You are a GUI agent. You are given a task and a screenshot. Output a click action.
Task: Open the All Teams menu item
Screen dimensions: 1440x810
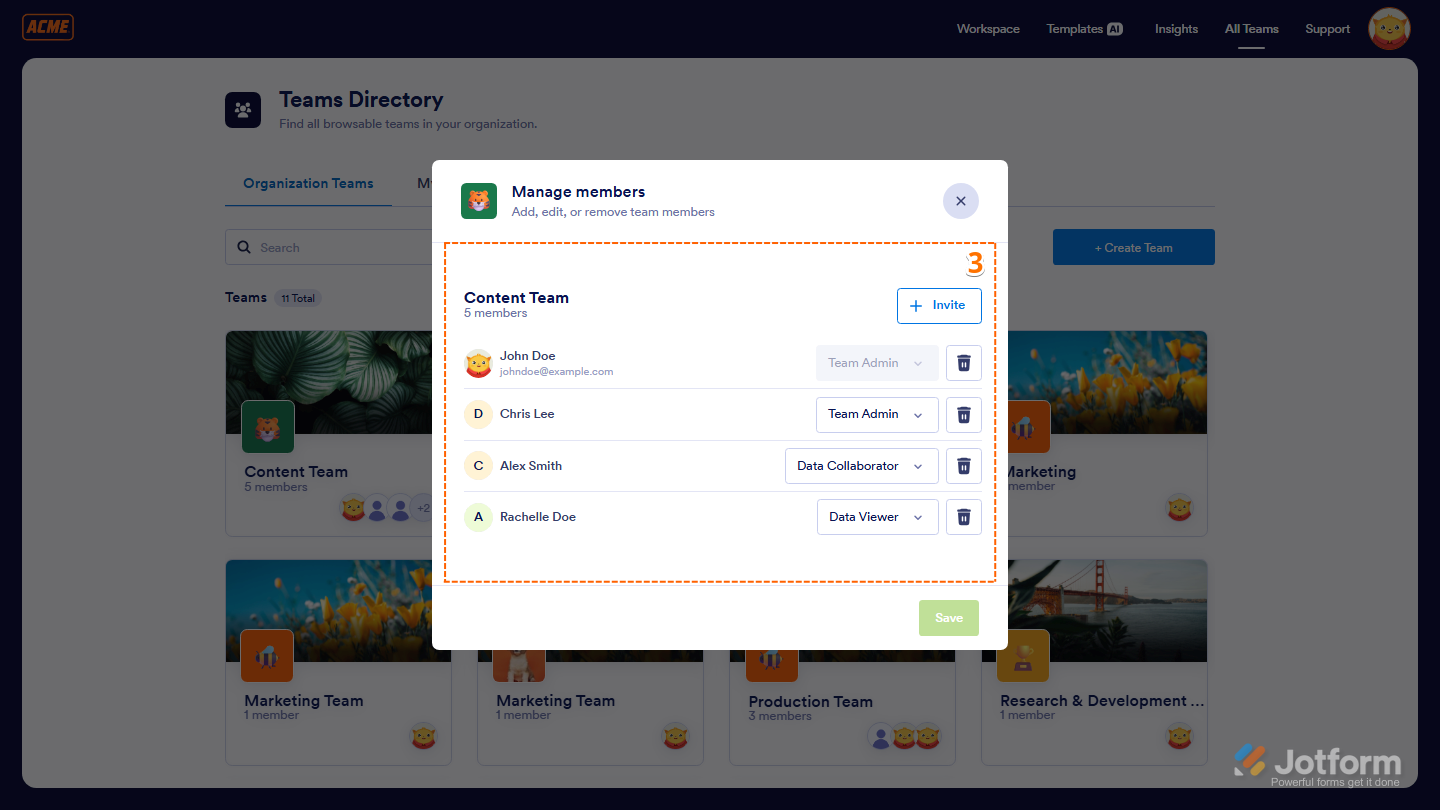[x=1251, y=29]
